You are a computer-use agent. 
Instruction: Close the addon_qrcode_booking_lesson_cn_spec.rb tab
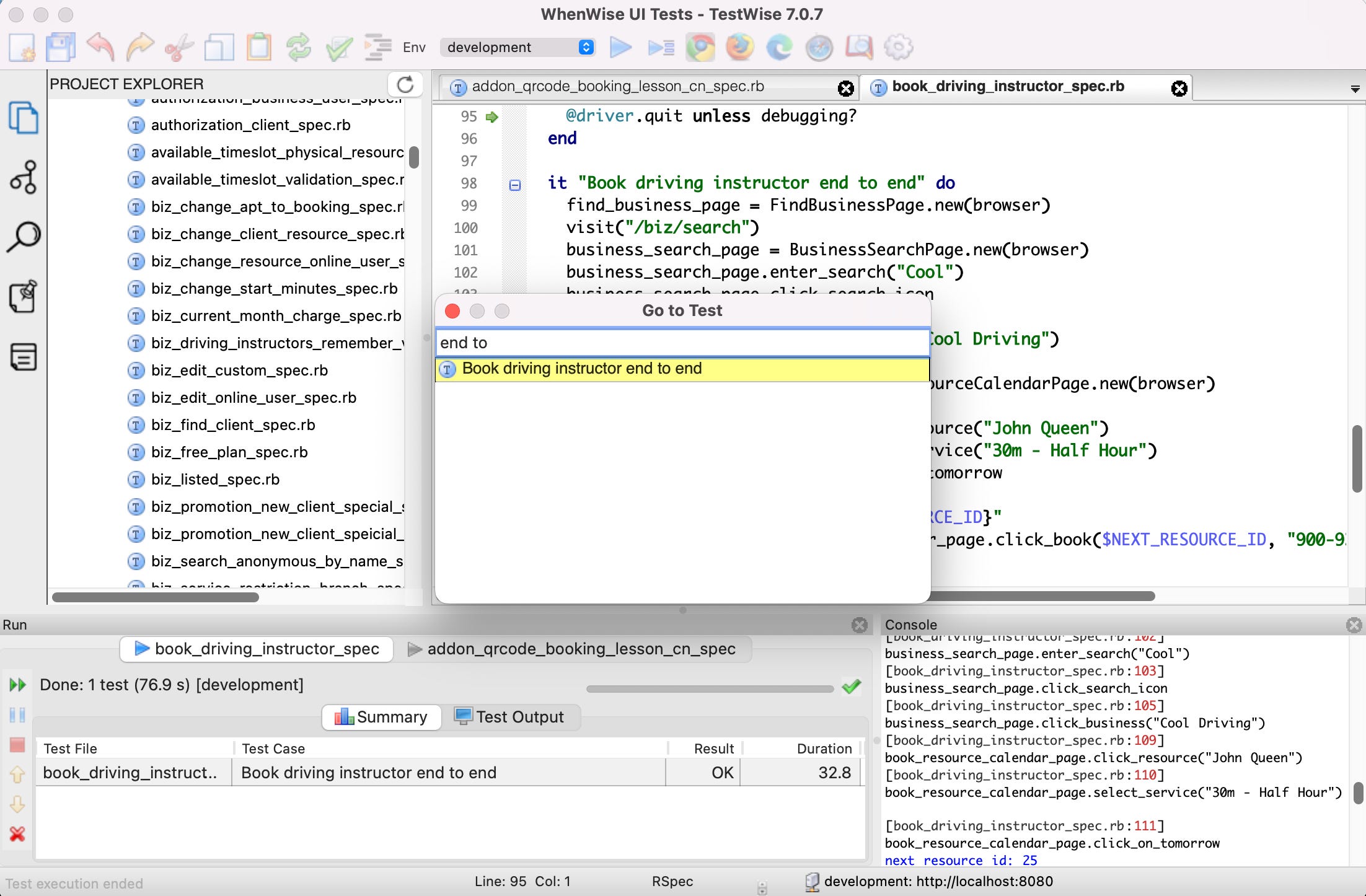(x=845, y=89)
